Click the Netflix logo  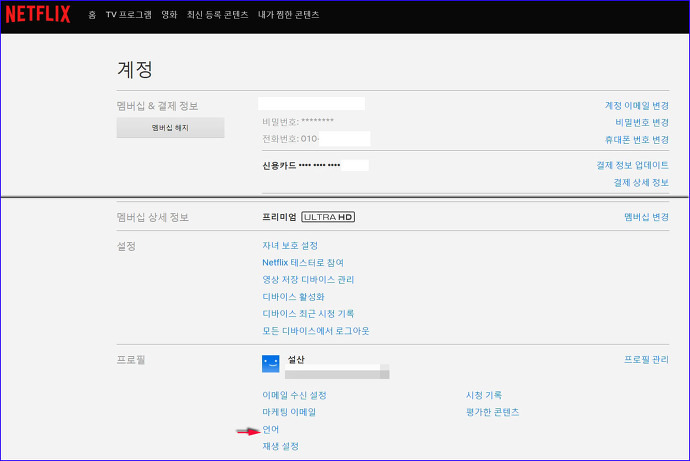point(38,14)
